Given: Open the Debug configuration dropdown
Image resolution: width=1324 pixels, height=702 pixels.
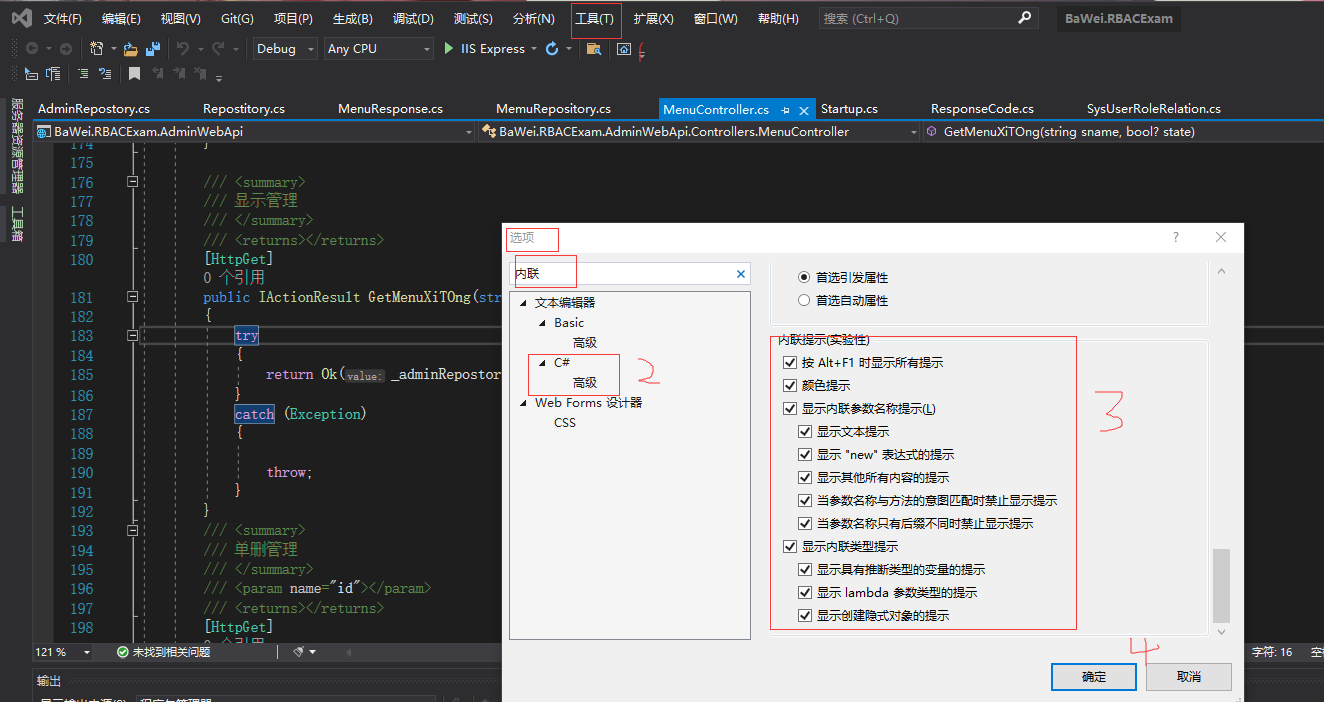Looking at the screenshot, I should point(284,48).
